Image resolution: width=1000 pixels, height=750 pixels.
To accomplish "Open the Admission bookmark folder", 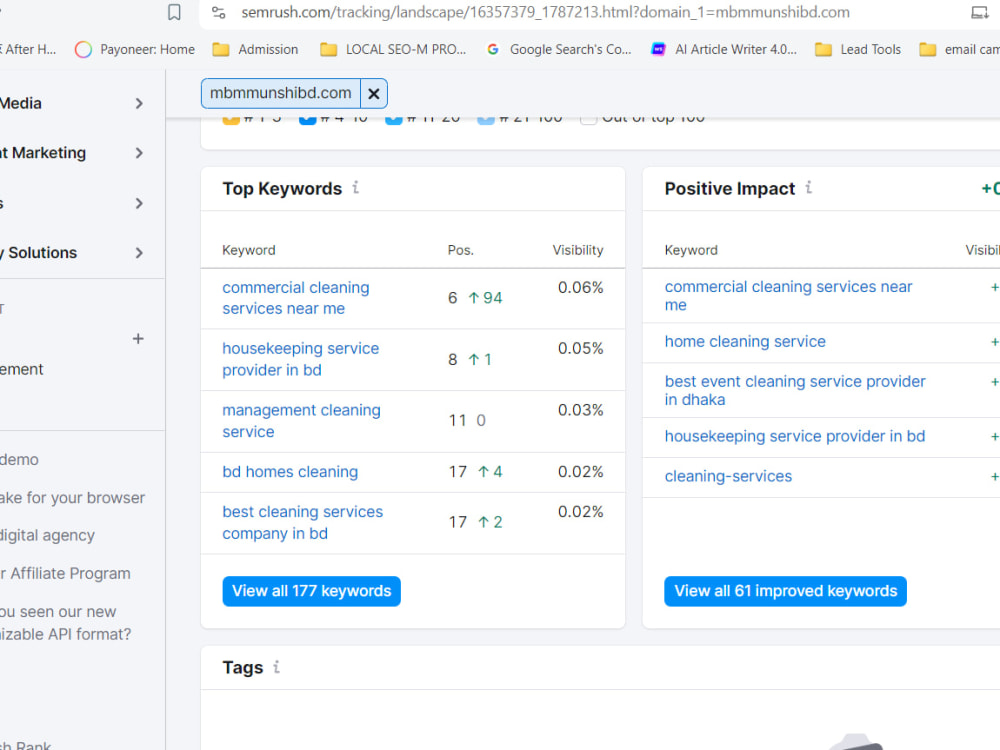I will pos(256,49).
